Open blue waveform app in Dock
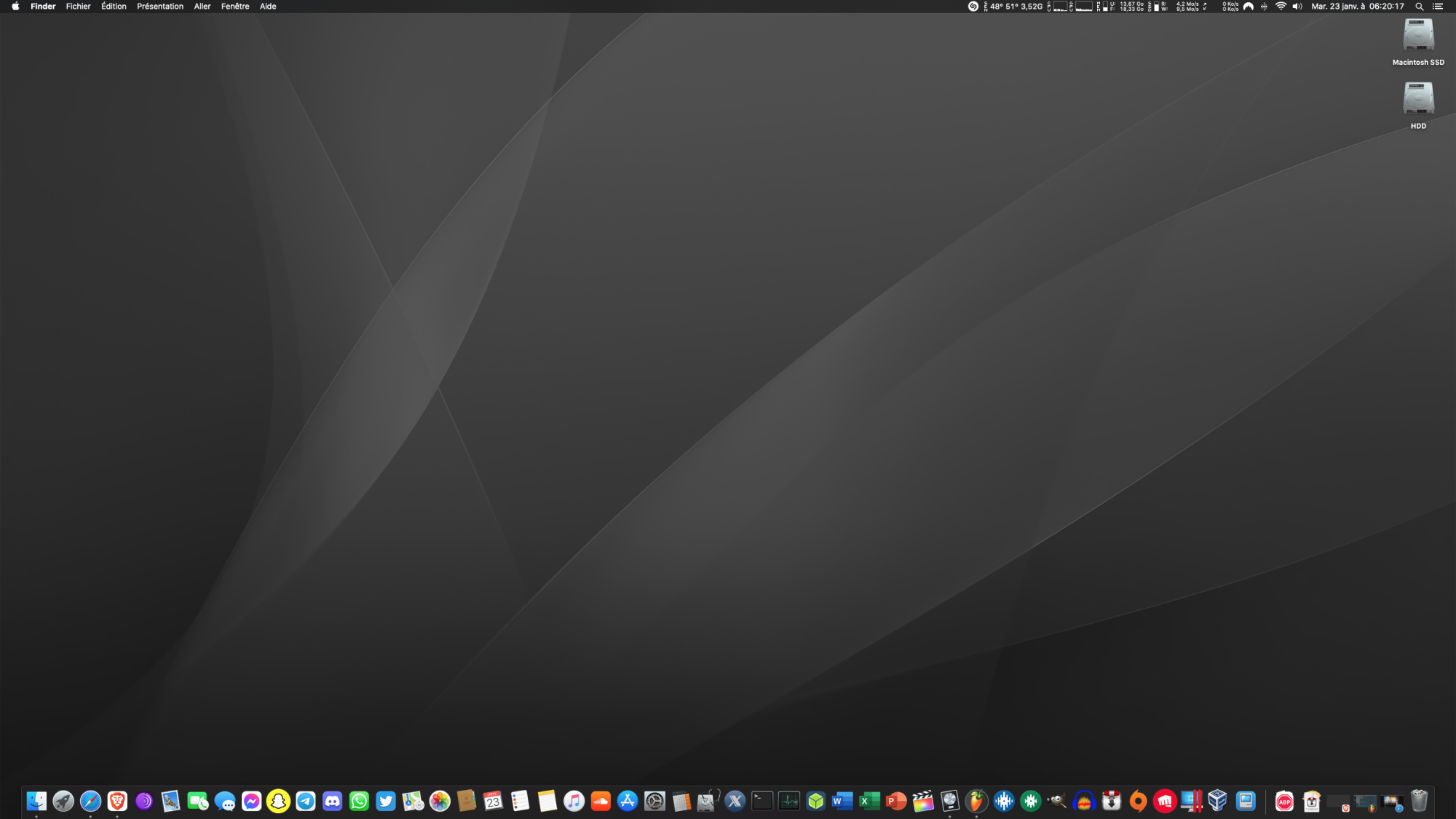The image size is (1456, 819). [x=1004, y=802]
